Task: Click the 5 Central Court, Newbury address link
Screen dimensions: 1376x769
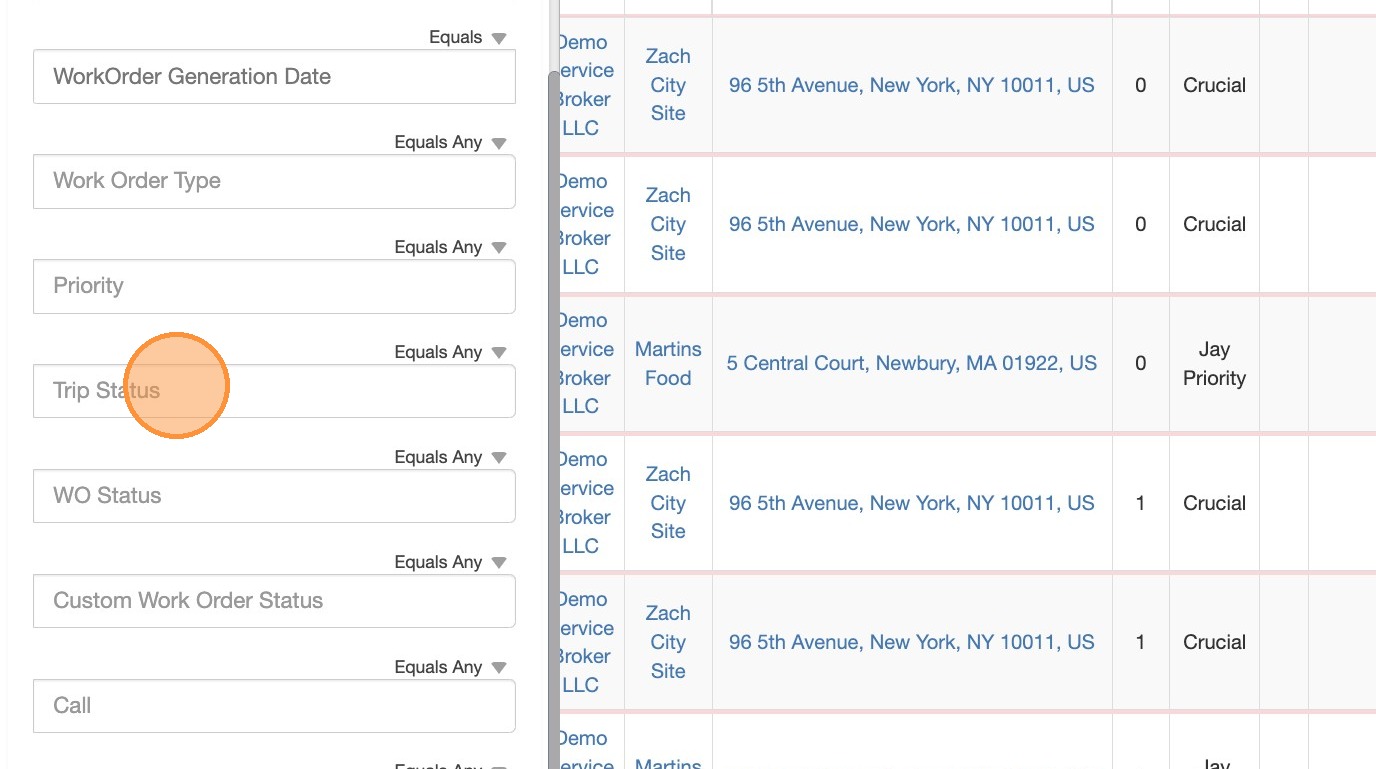Action: (x=911, y=363)
